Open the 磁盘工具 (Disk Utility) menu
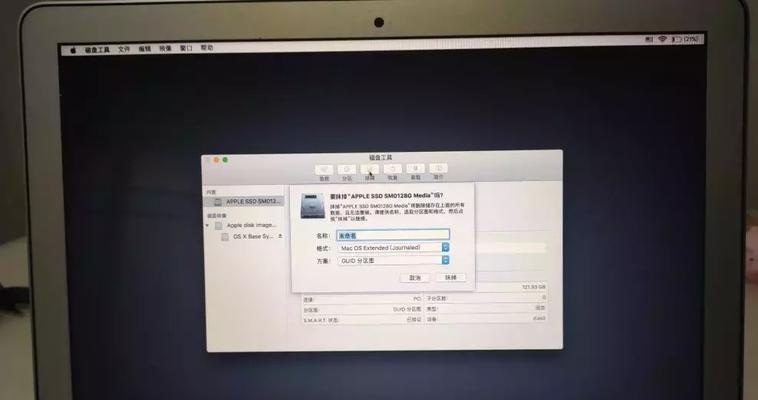Screen dimensions: 758x400 tap(97, 49)
